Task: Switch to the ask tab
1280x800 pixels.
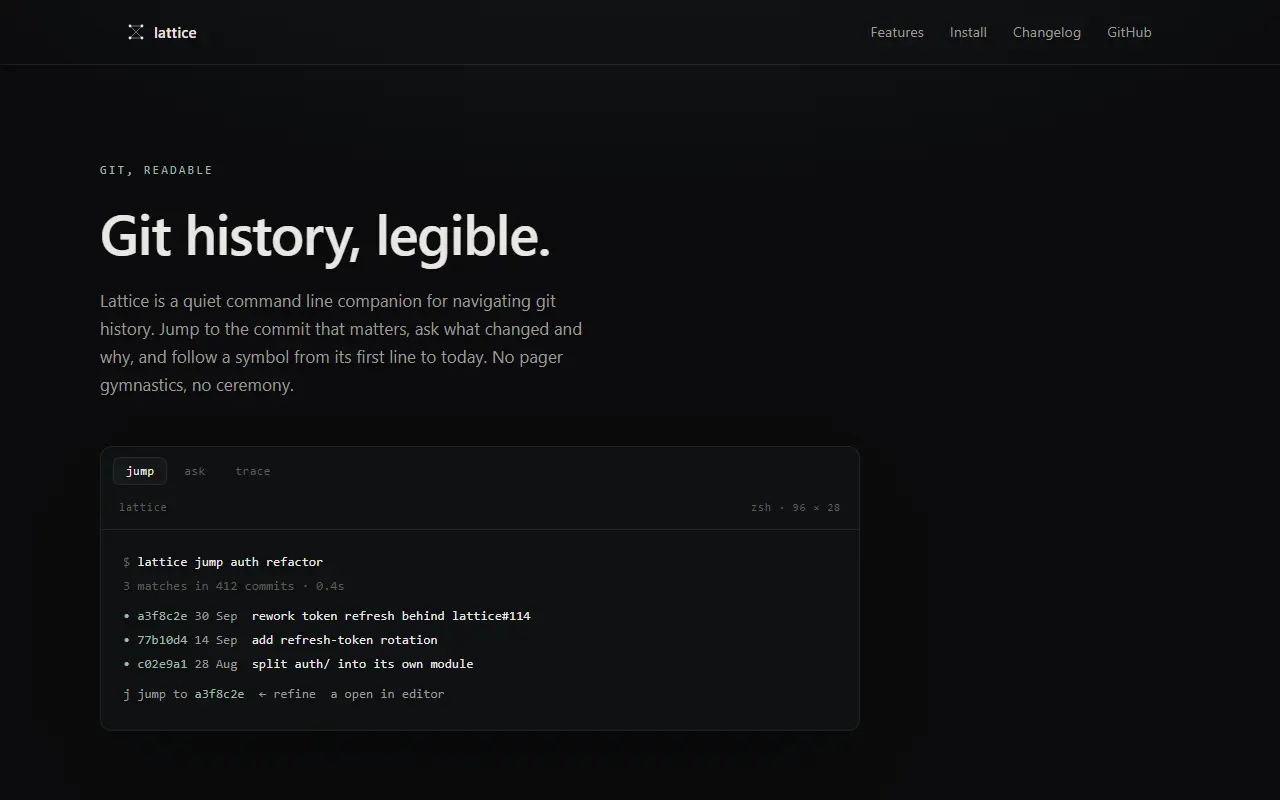Action: 195,471
